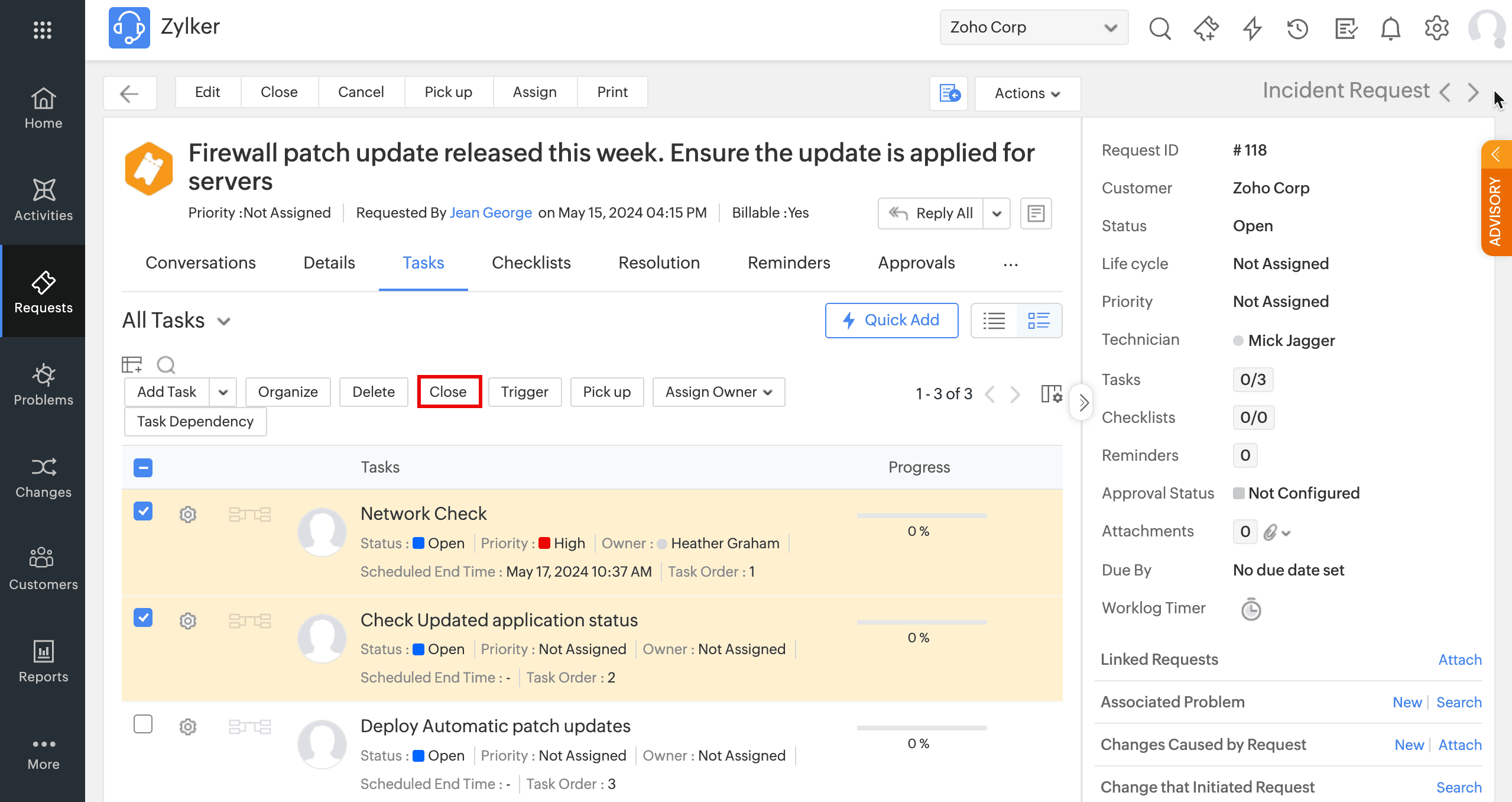Screen dimensions: 1512x802
Task: Click the Network Check task gear icon
Action: pos(188,514)
